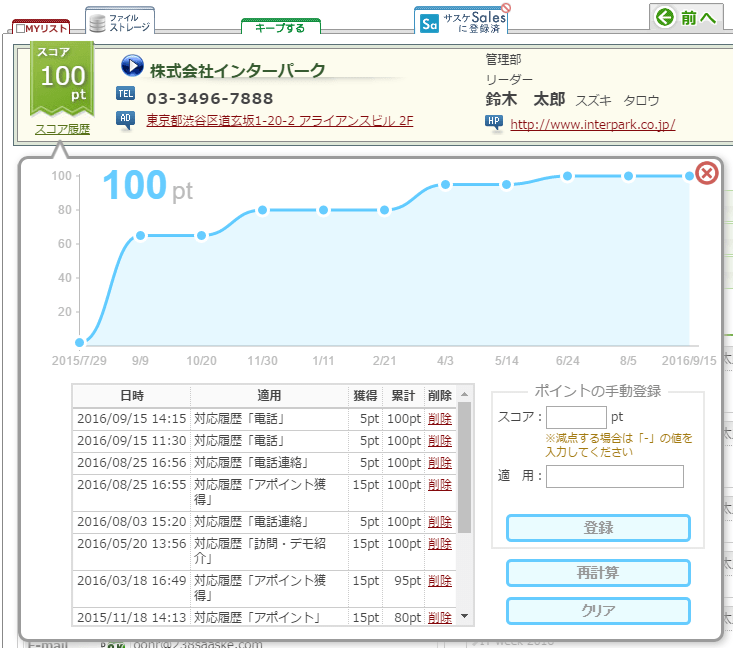Click the 日時 column header

[x=132, y=396]
